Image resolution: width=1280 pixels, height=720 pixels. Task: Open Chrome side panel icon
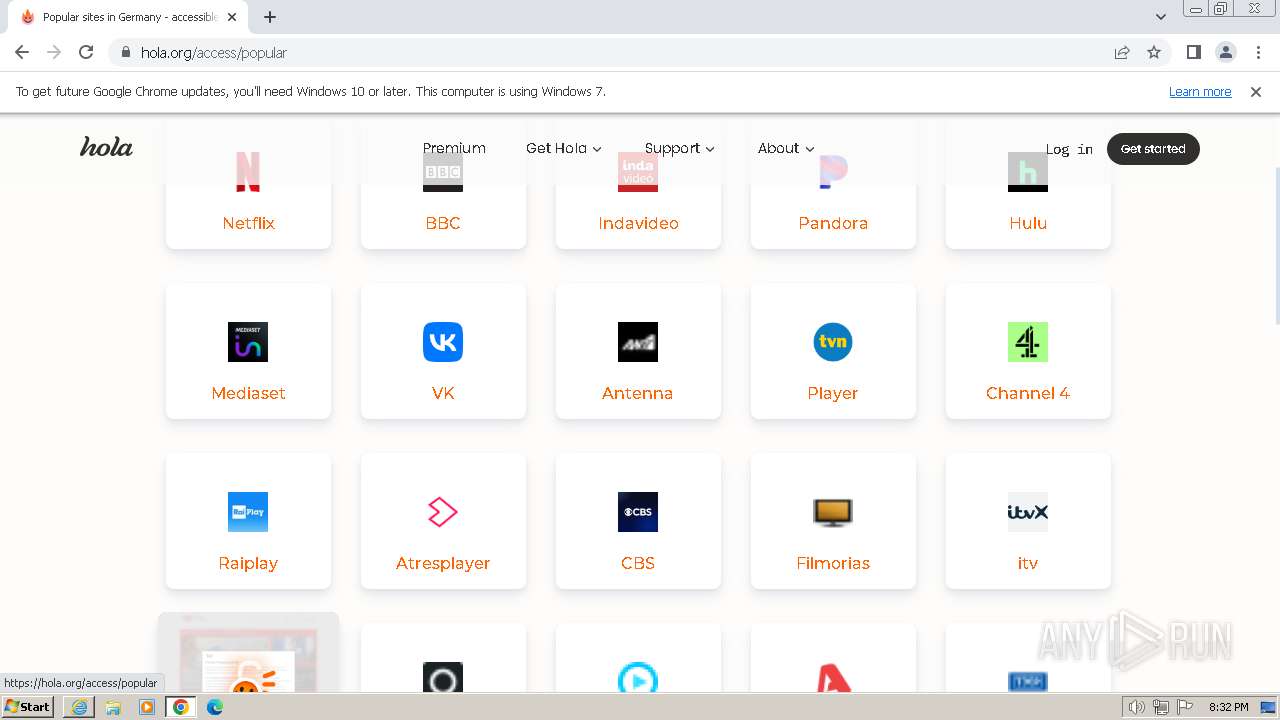1193,52
